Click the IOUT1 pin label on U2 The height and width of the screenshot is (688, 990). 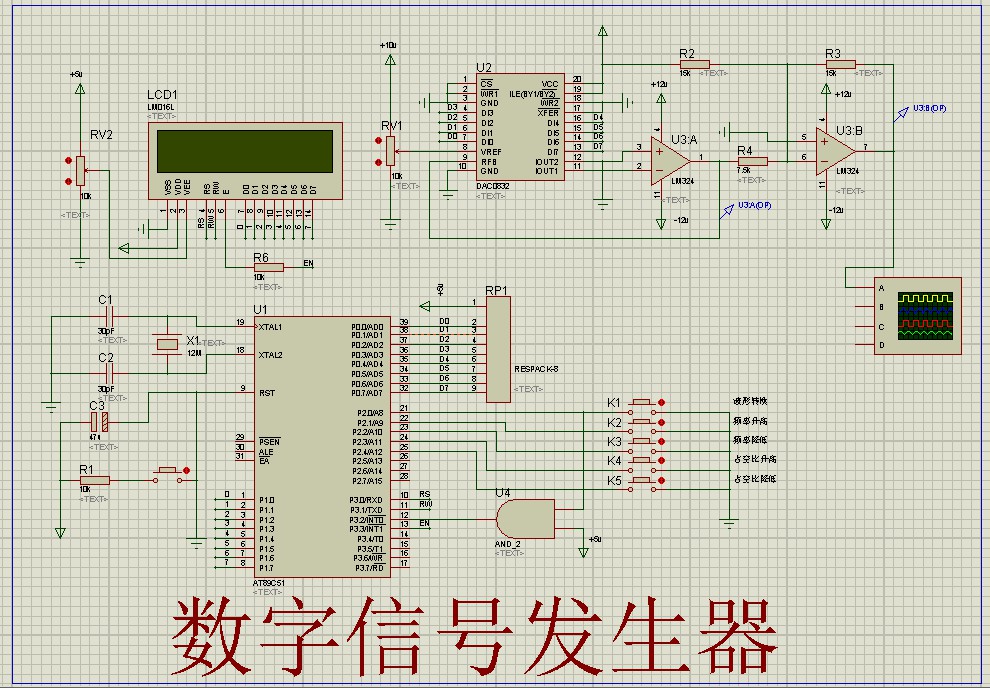(547, 171)
